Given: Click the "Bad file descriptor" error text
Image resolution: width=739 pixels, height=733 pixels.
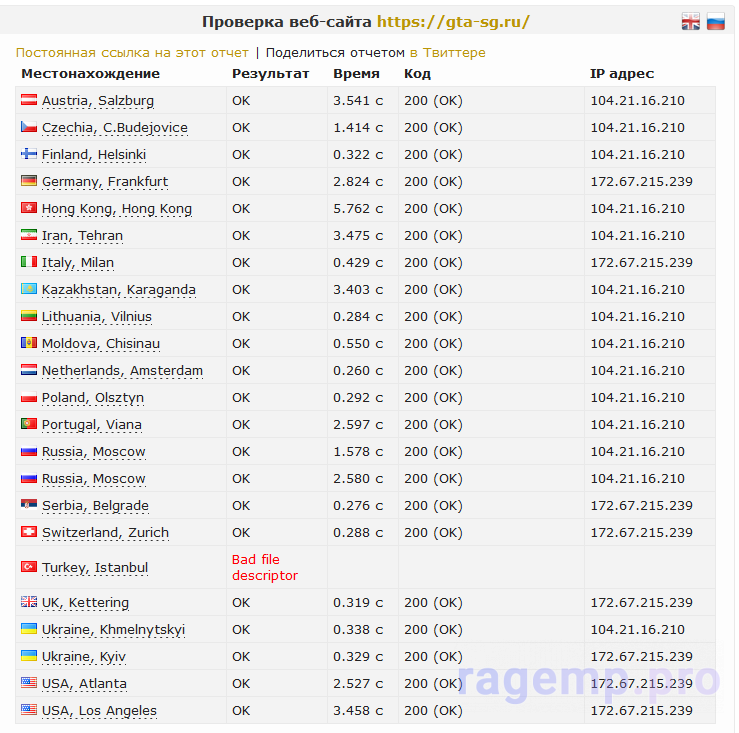Looking at the screenshot, I should pos(265,568).
